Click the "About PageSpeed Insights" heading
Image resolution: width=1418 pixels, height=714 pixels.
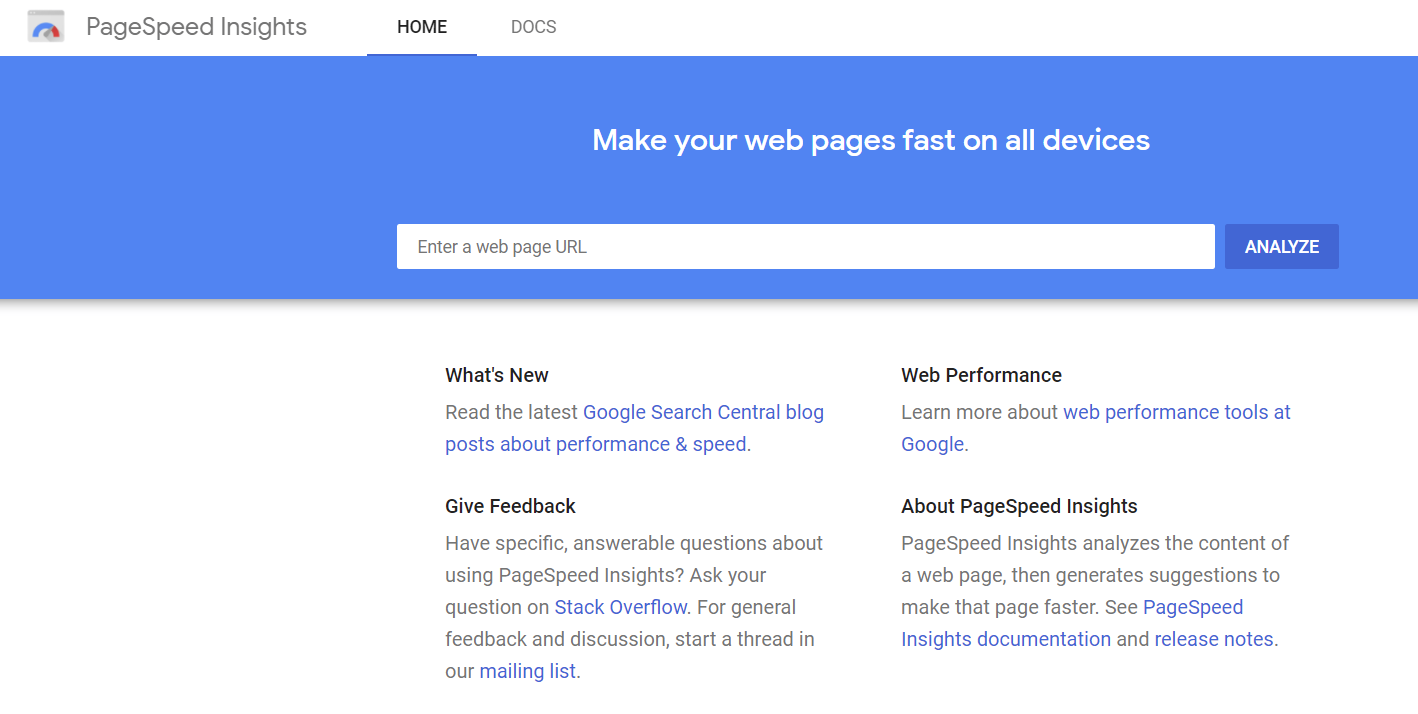tap(1019, 506)
